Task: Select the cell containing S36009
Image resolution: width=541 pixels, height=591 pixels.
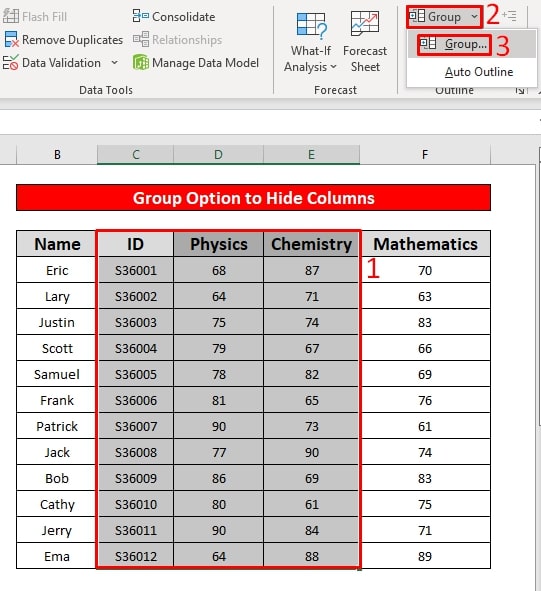Action: (x=135, y=478)
